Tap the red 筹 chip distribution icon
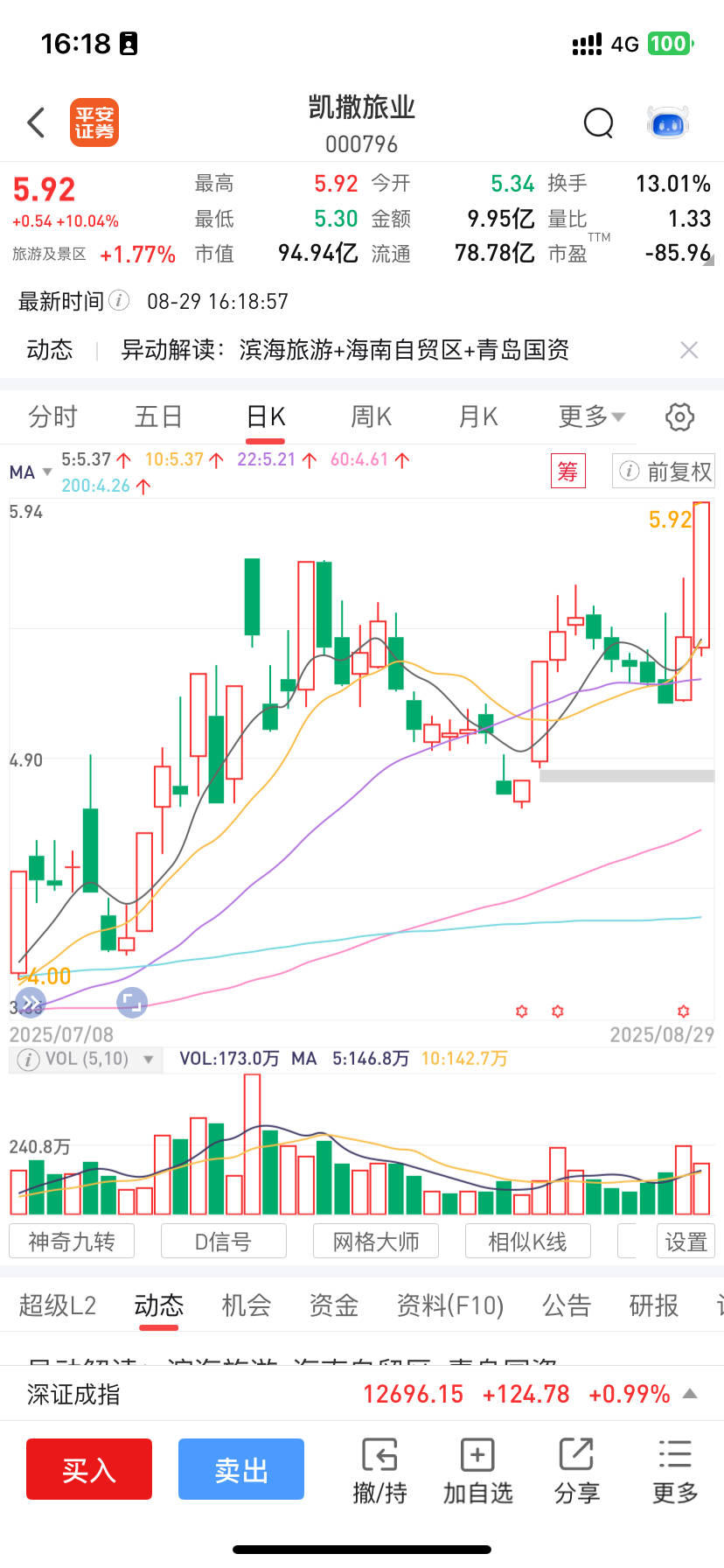 pos(567,472)
